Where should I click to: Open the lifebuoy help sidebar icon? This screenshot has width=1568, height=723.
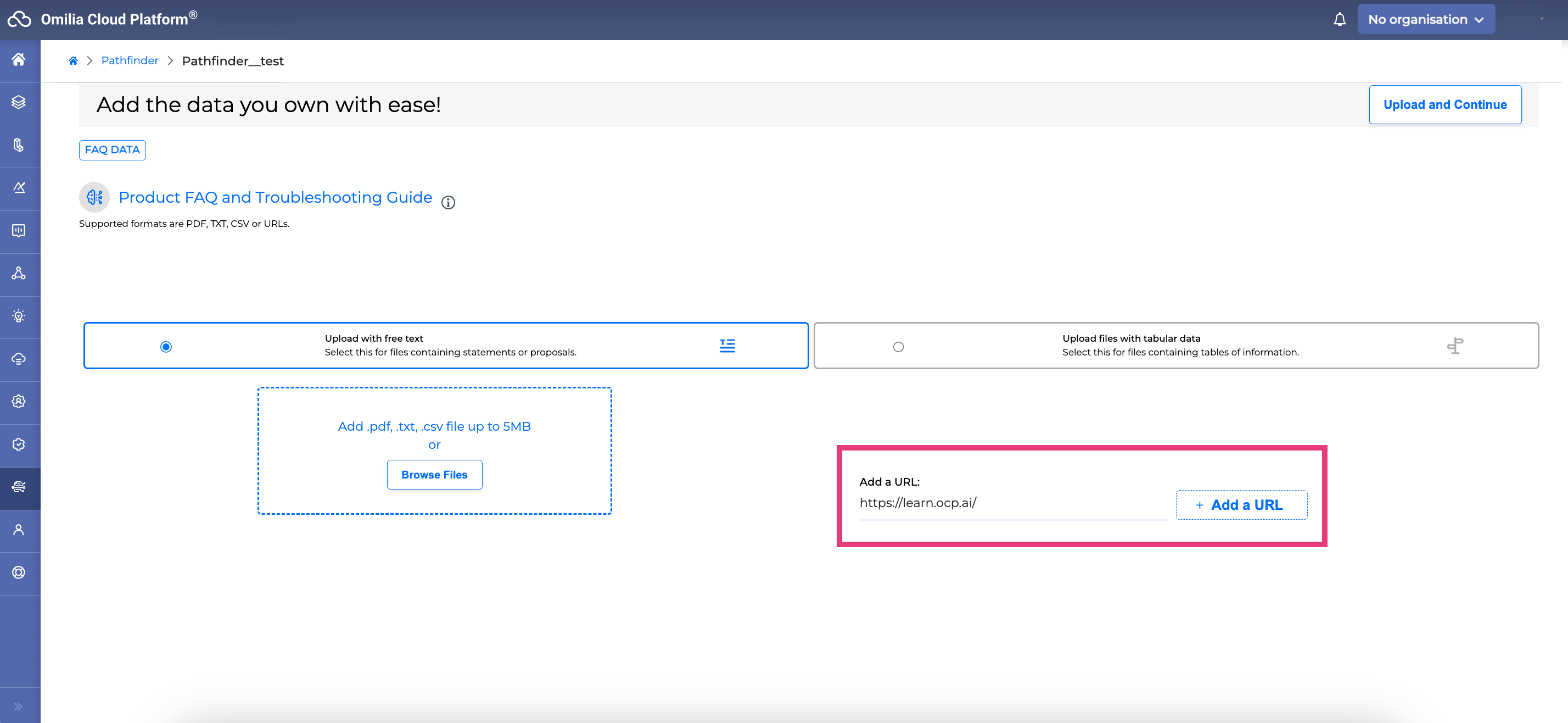pyautogui.click(x=19, y=572)
